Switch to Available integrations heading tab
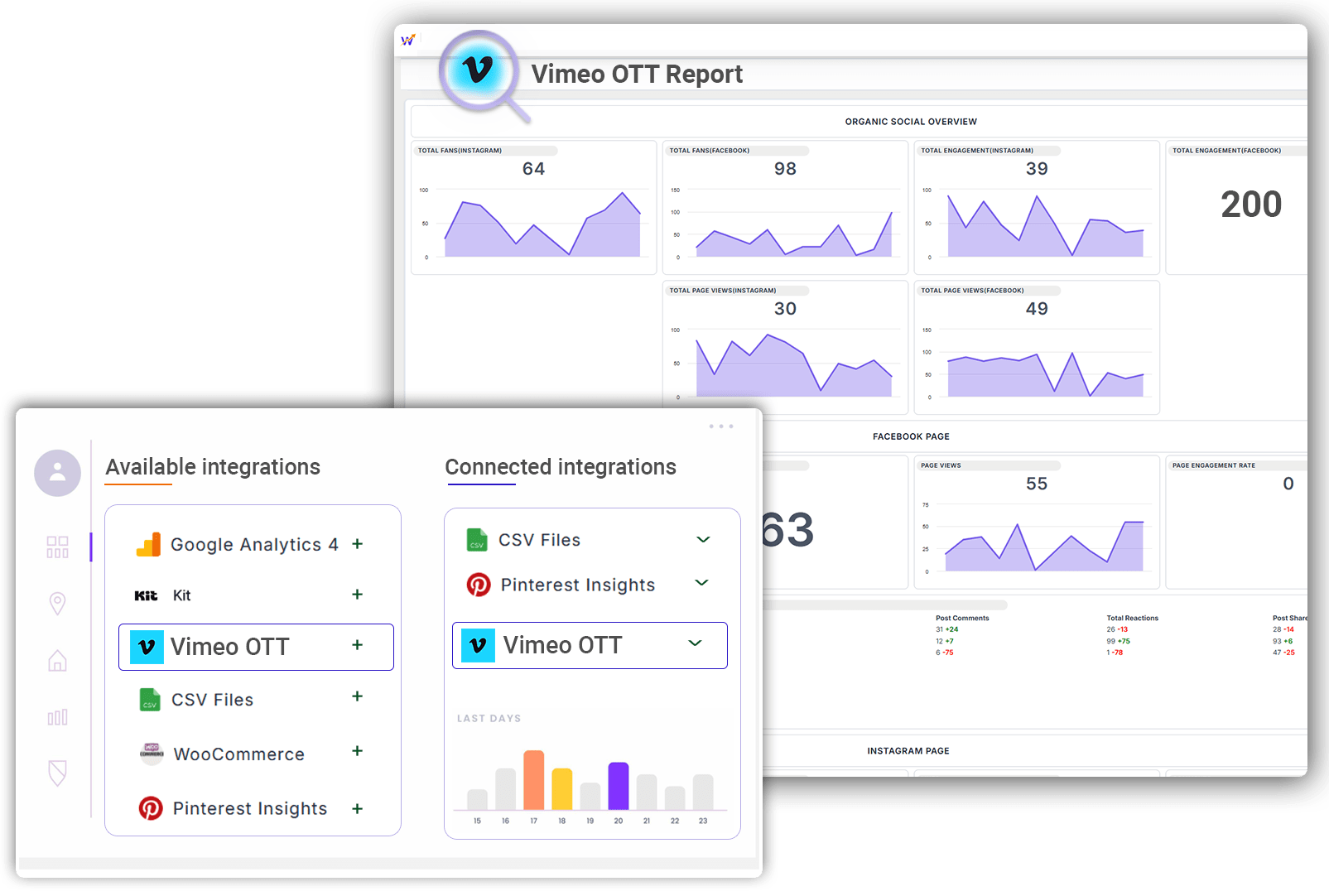The width and height of the screenshot is (1329, 896). (213, 467)
